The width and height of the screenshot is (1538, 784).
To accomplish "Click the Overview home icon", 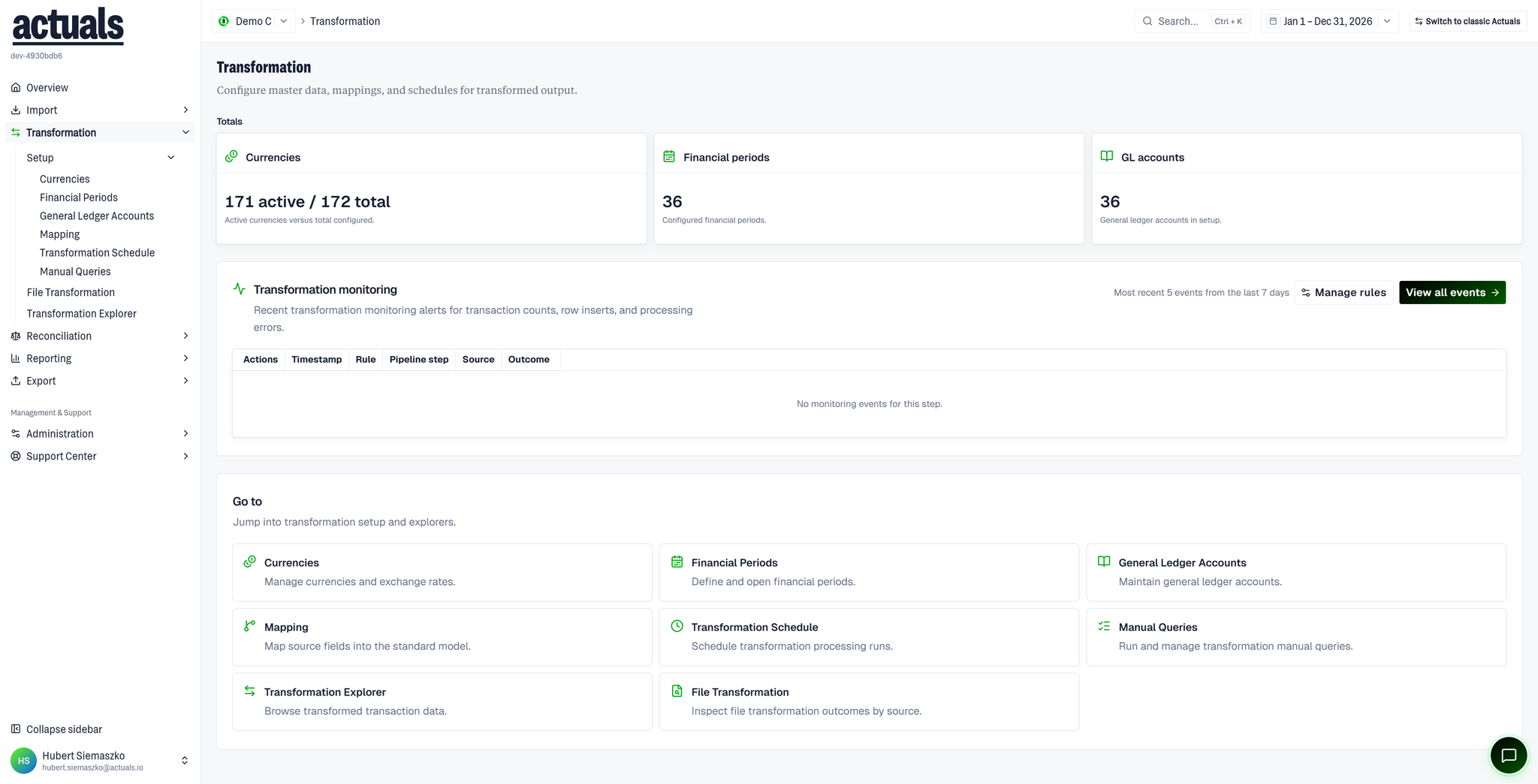I will pyautogui.click(x=16, y=88).
